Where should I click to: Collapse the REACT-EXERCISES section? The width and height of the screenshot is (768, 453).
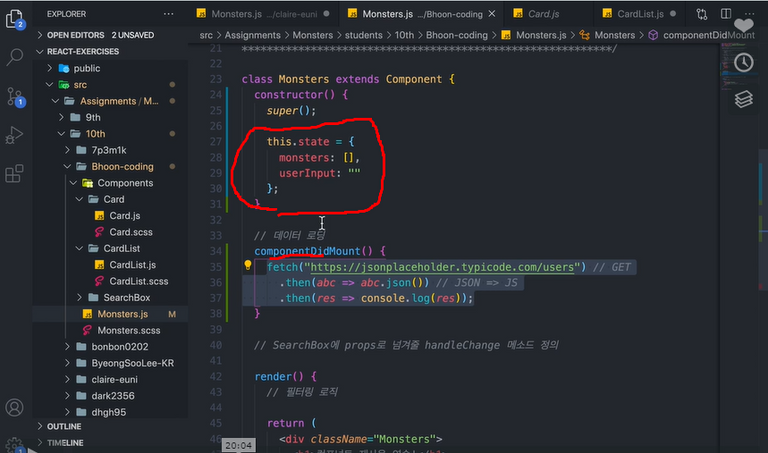point(110,51)
